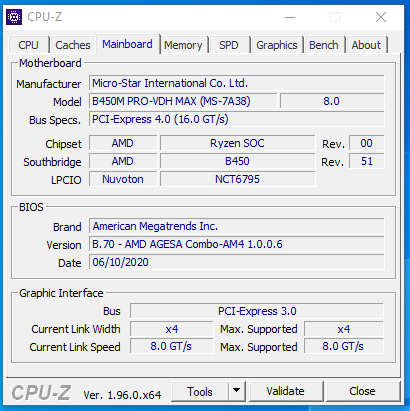Click the chipset vendor AMD field
Image resolution: width=410 pixels, height=411 pixels.
[123, 143]
